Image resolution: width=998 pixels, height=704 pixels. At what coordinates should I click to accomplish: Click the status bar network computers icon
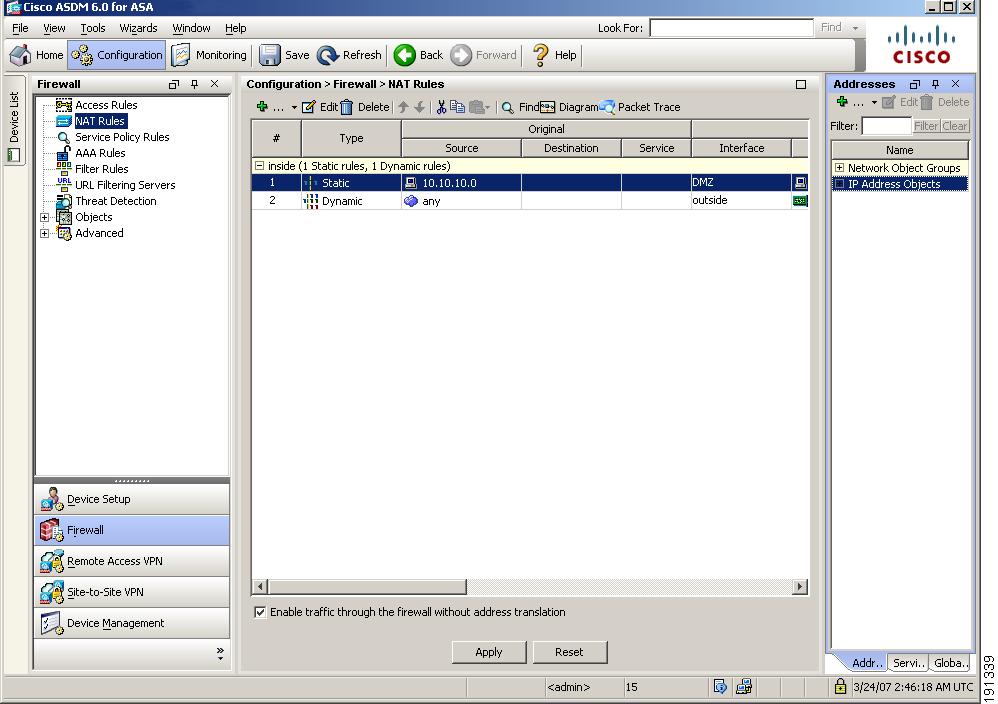click(x=744, y=686)
